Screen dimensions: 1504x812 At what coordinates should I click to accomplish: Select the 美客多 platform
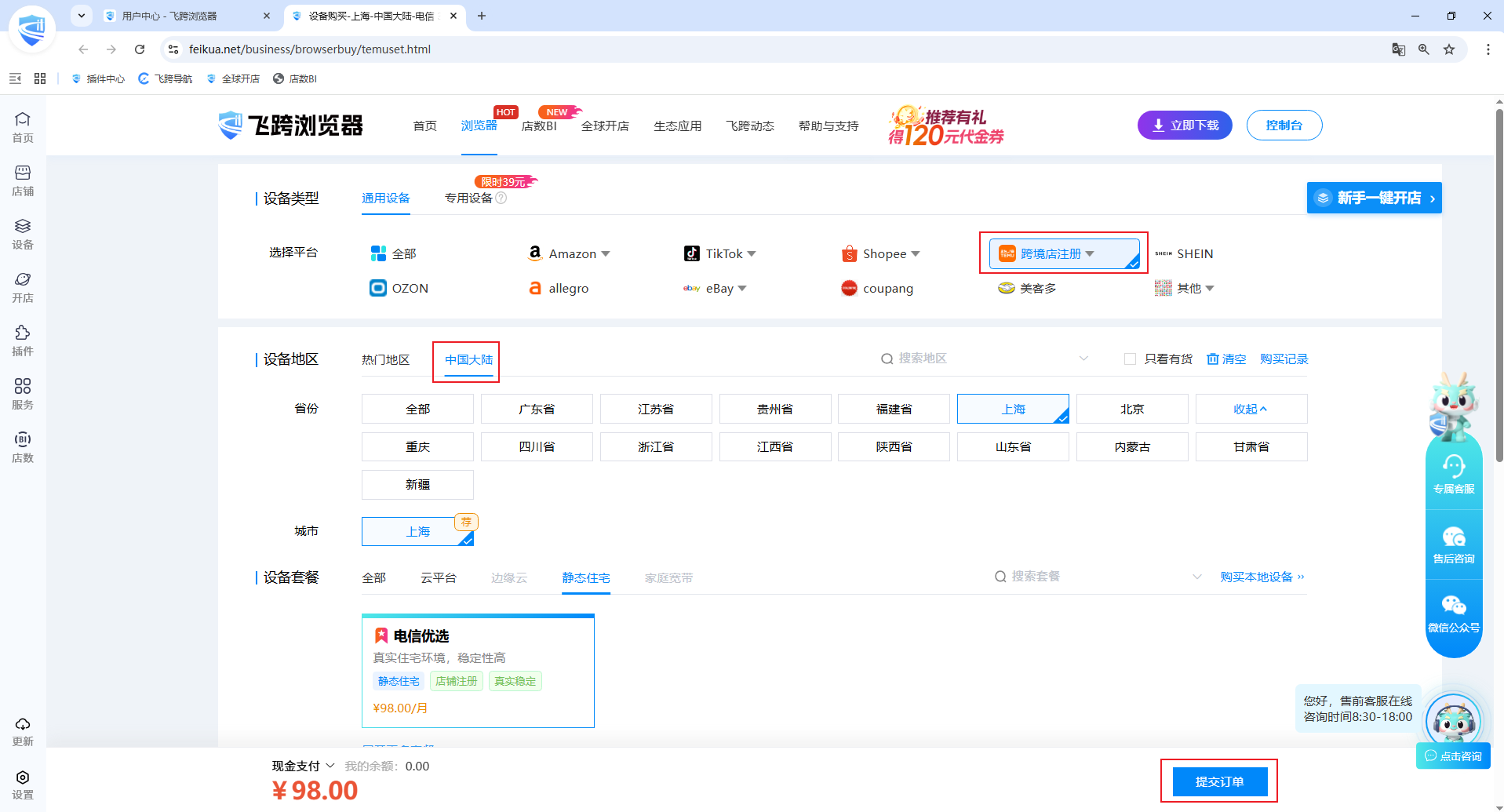1027,288
